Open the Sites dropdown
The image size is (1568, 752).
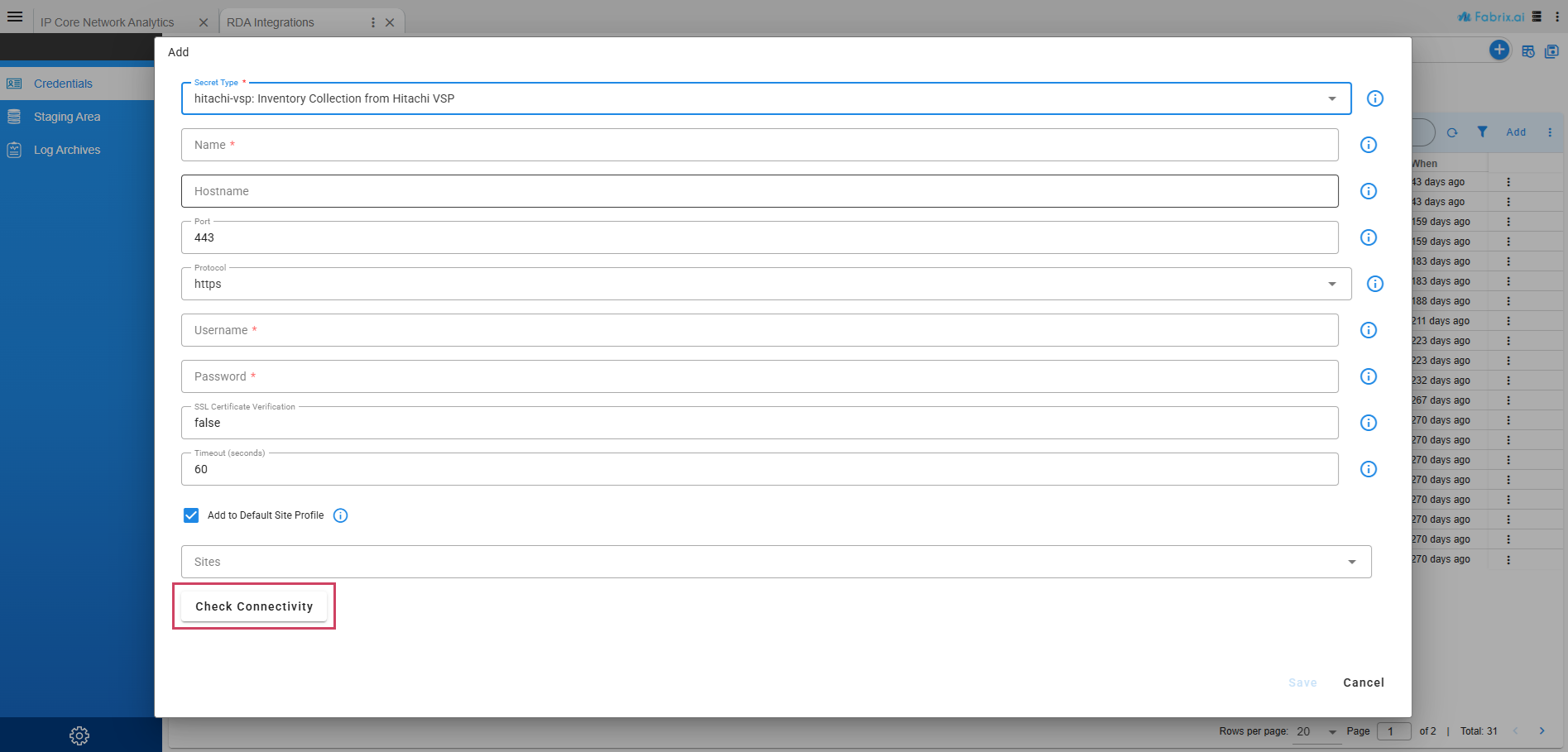coord(776,562)
